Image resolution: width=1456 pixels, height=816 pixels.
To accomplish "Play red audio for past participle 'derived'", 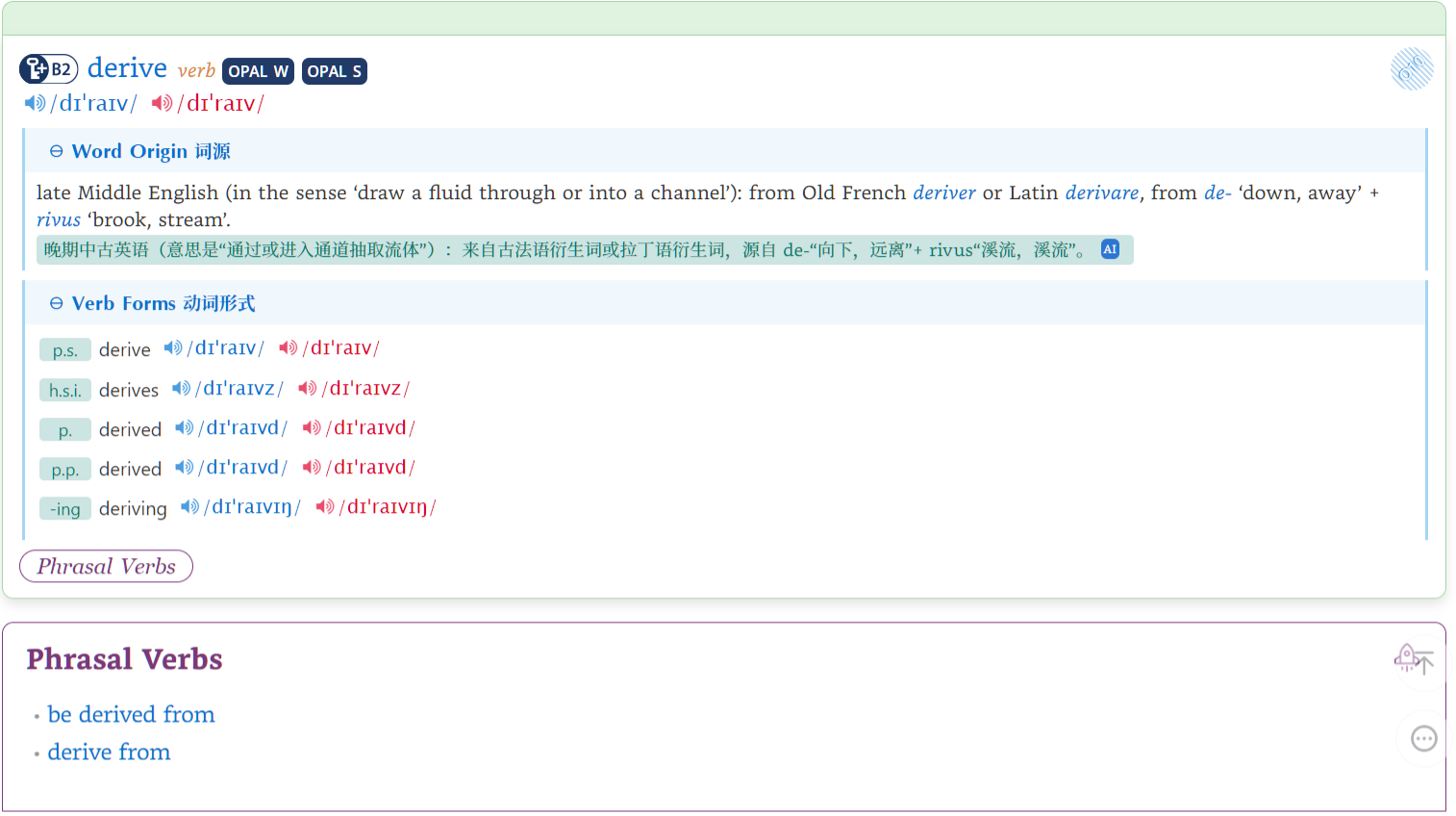I will coord(312,468).
